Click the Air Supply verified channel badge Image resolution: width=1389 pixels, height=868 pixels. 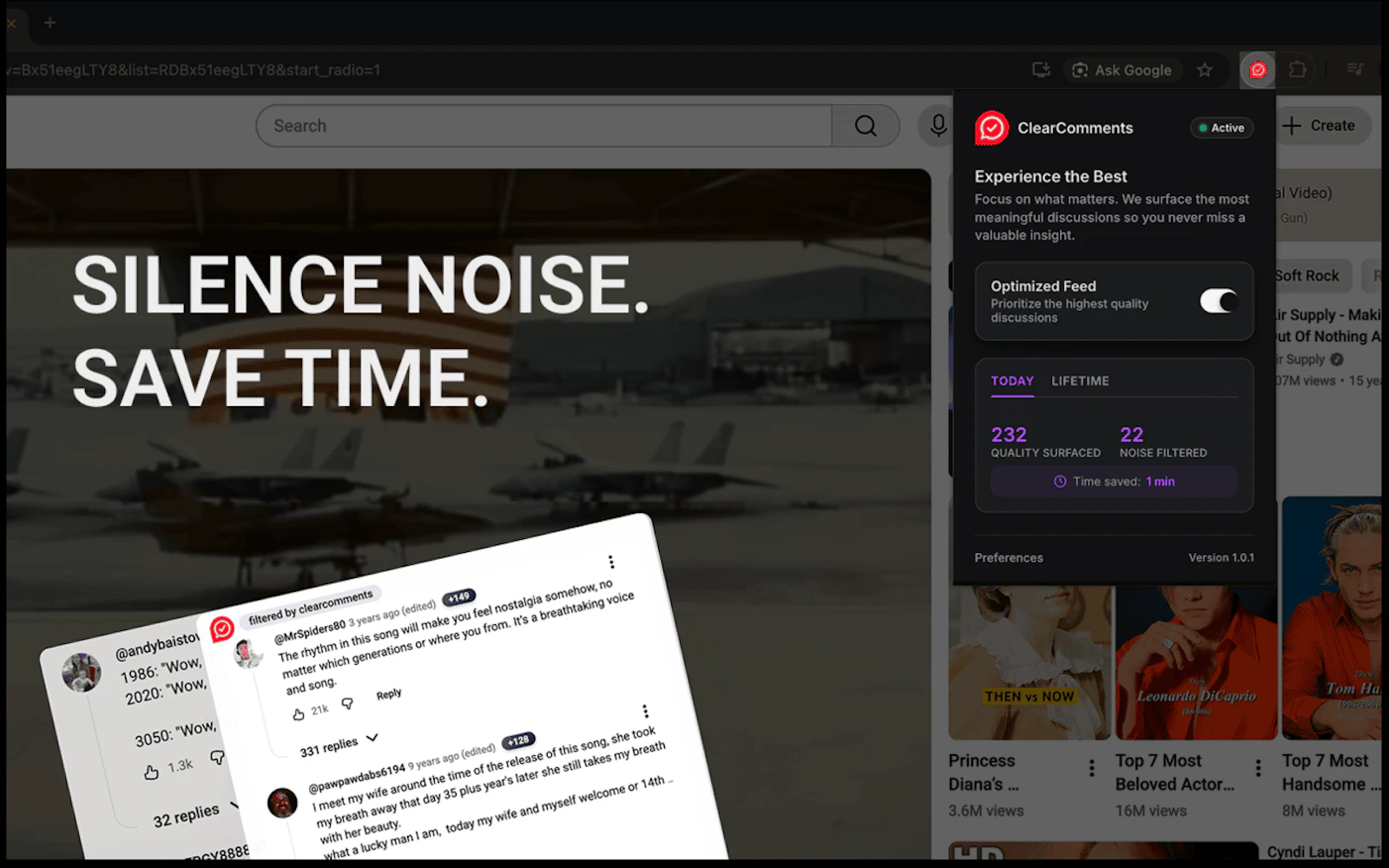point(1337,359)
